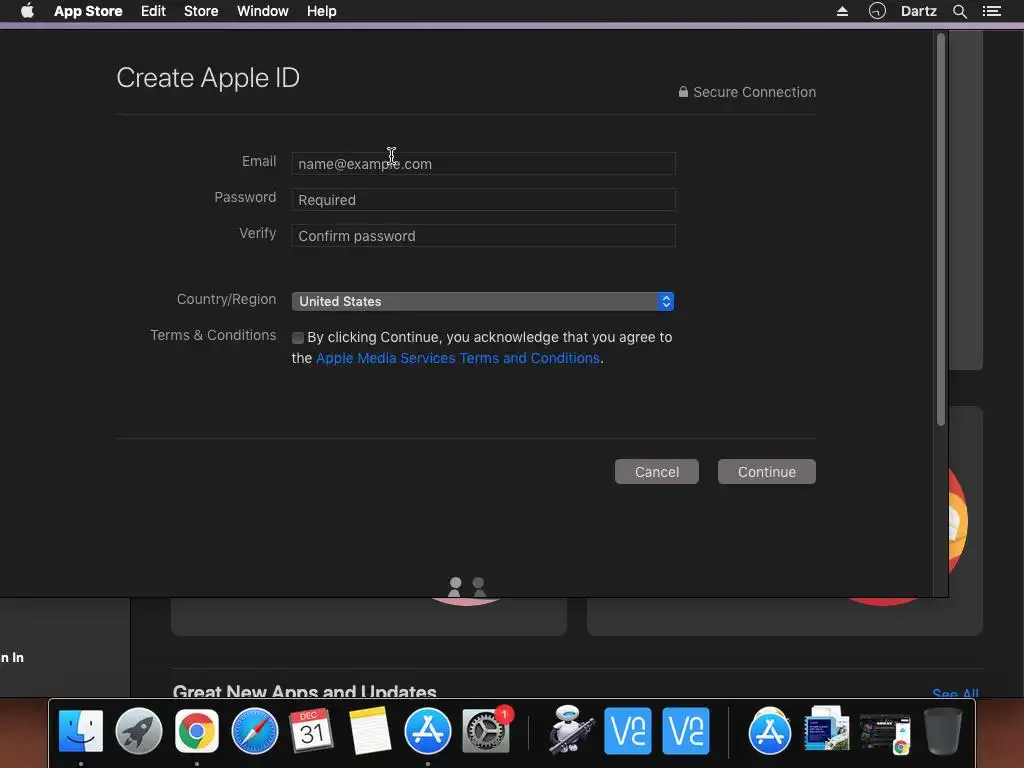Open the Help menu
This screenshot has width=1024, height=768.
[x=322, y=11]
